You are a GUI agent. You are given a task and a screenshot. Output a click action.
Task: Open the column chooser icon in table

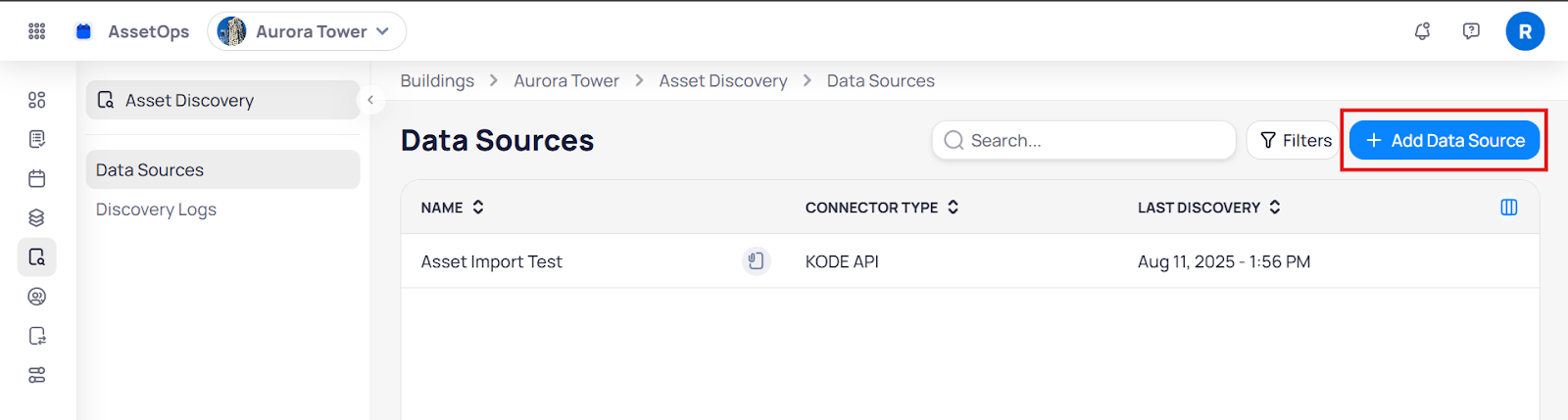pos(1509,208)
